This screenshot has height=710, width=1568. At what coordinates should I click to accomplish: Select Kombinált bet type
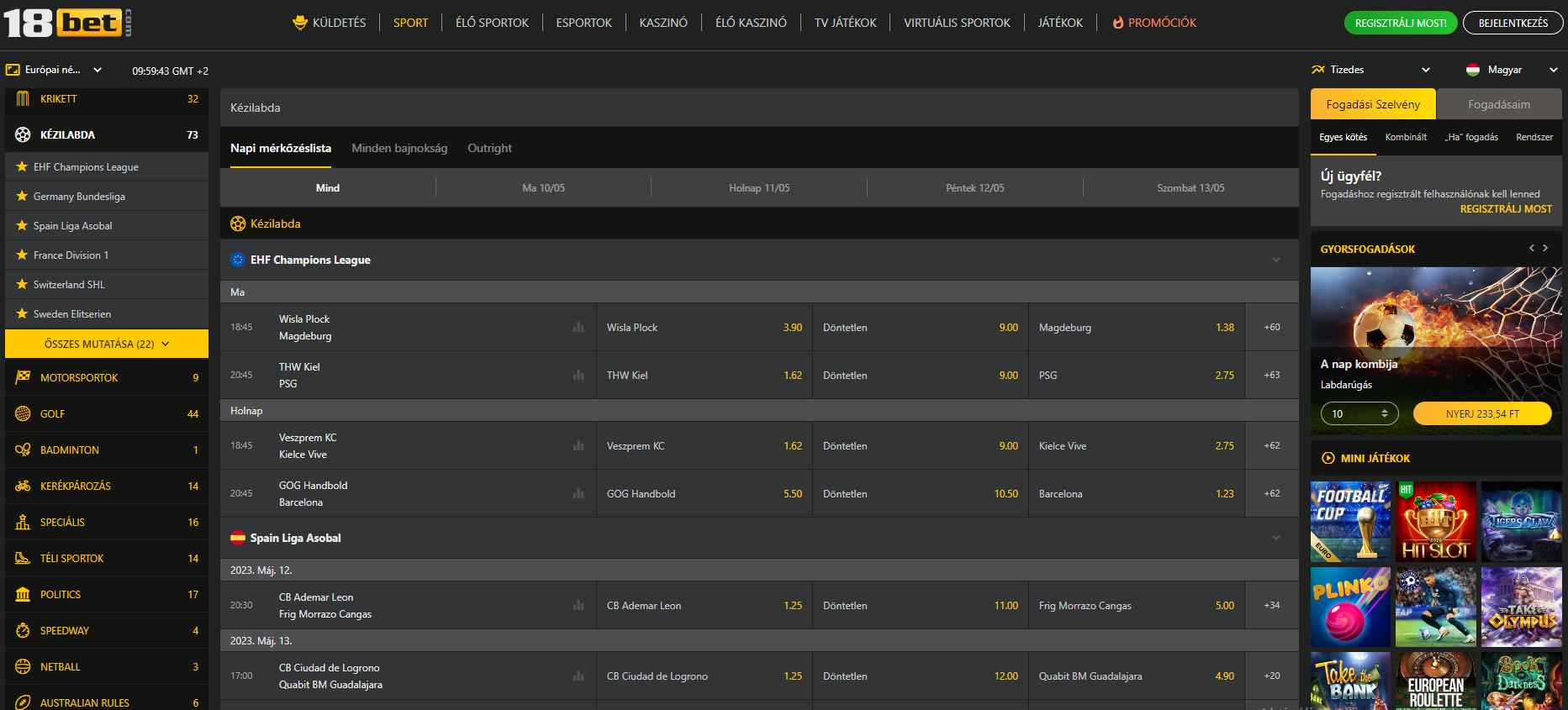coord(1406,137)
